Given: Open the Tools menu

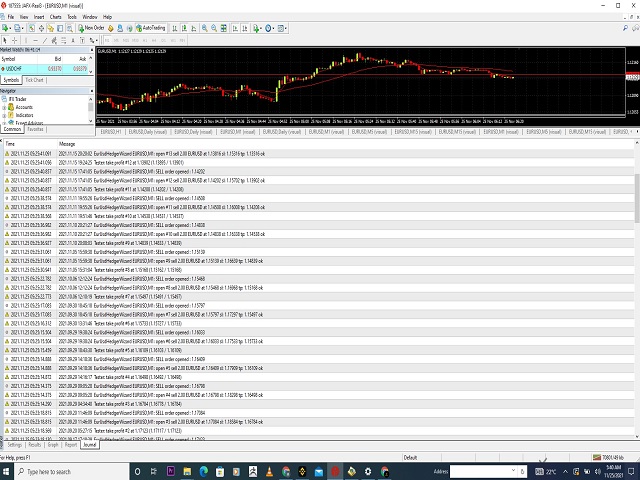Looking at the screenshot, I should [72, 17].
